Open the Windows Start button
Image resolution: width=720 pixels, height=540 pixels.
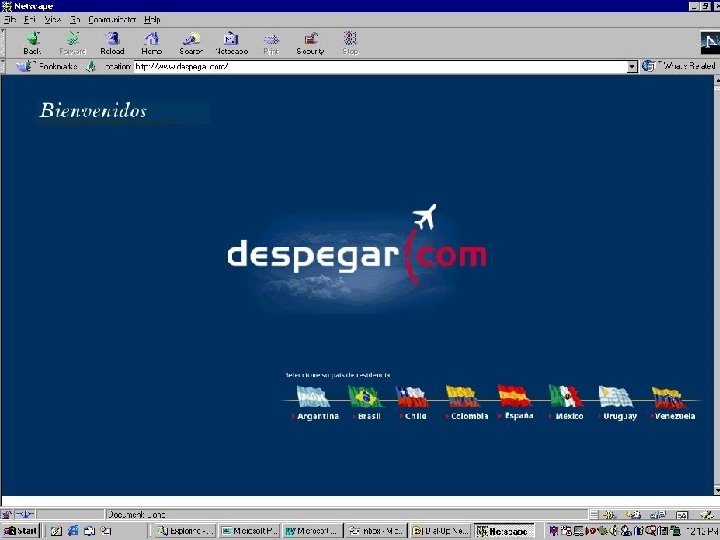coord(21,531)
